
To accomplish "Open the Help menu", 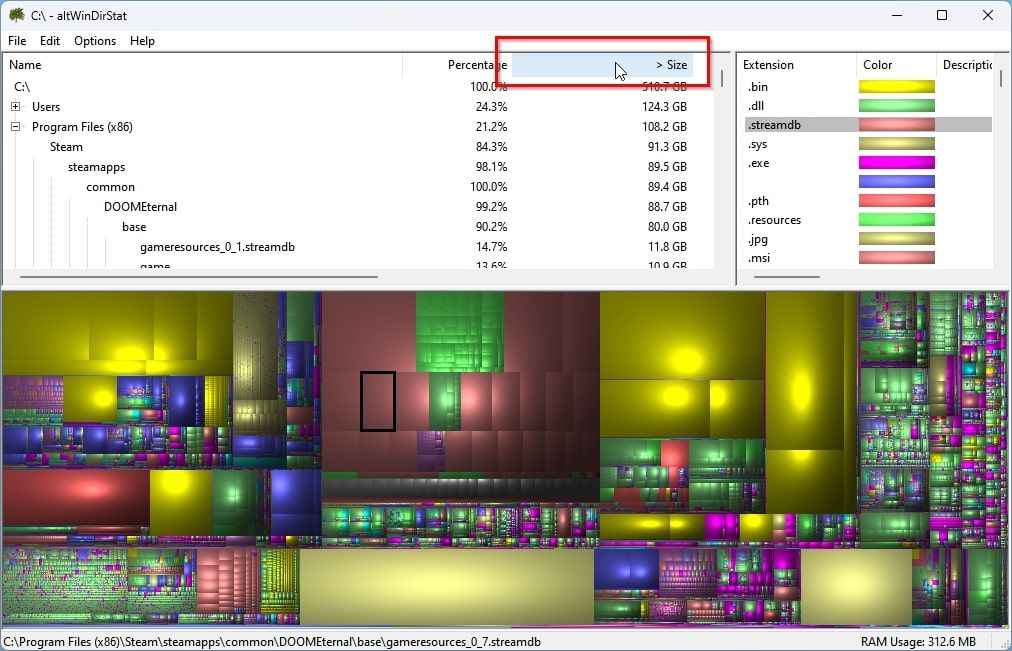I will [142, 41].
